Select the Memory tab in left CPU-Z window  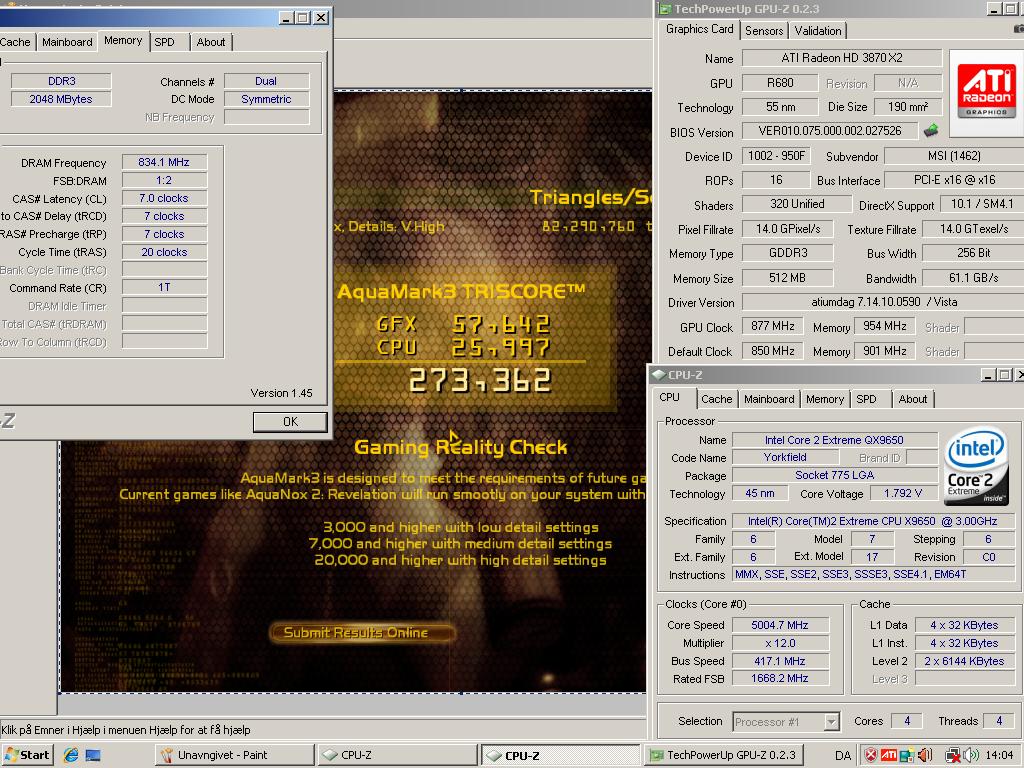(123, 40)
